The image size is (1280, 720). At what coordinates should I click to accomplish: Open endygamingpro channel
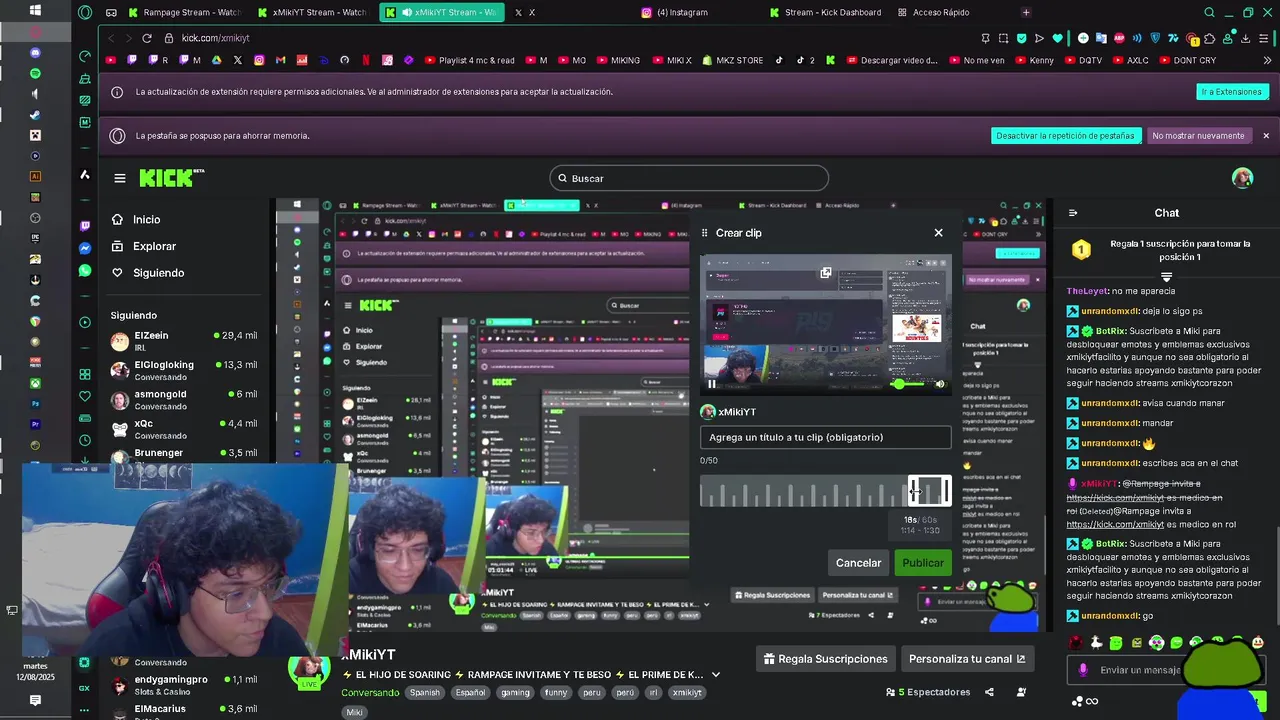(x=184, y=685)
